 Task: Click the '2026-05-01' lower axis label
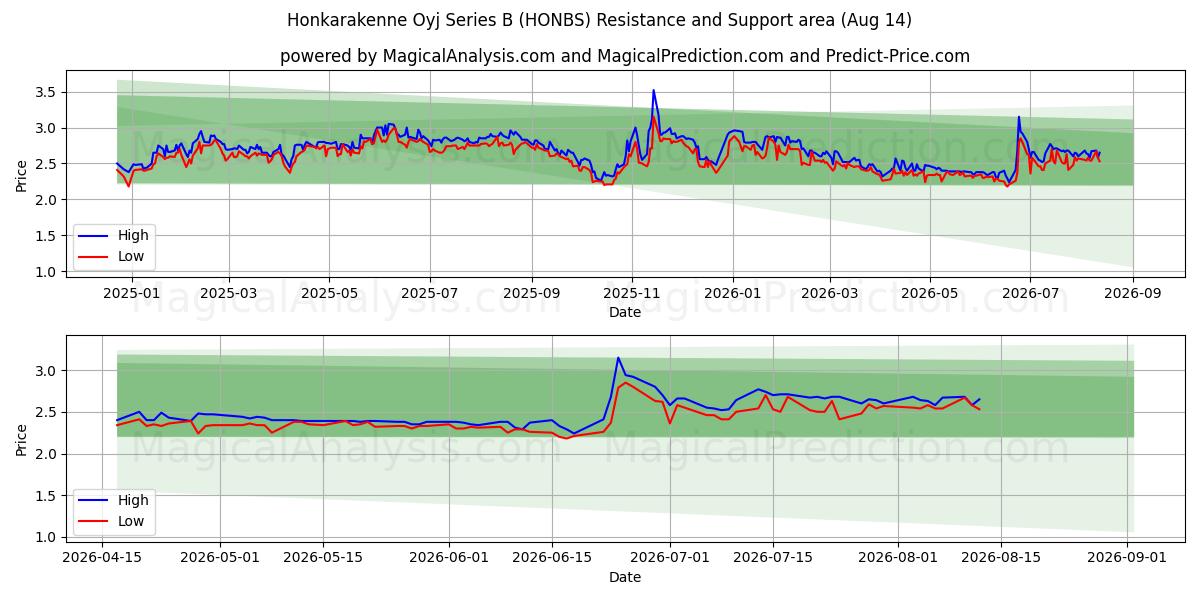click(220, 558)
